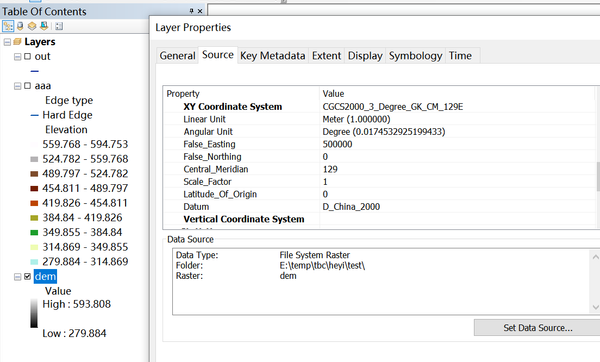This screenshot has width=600, height=362.
Task: Open the Key Metadata tab
Action: tap(272, 56)
